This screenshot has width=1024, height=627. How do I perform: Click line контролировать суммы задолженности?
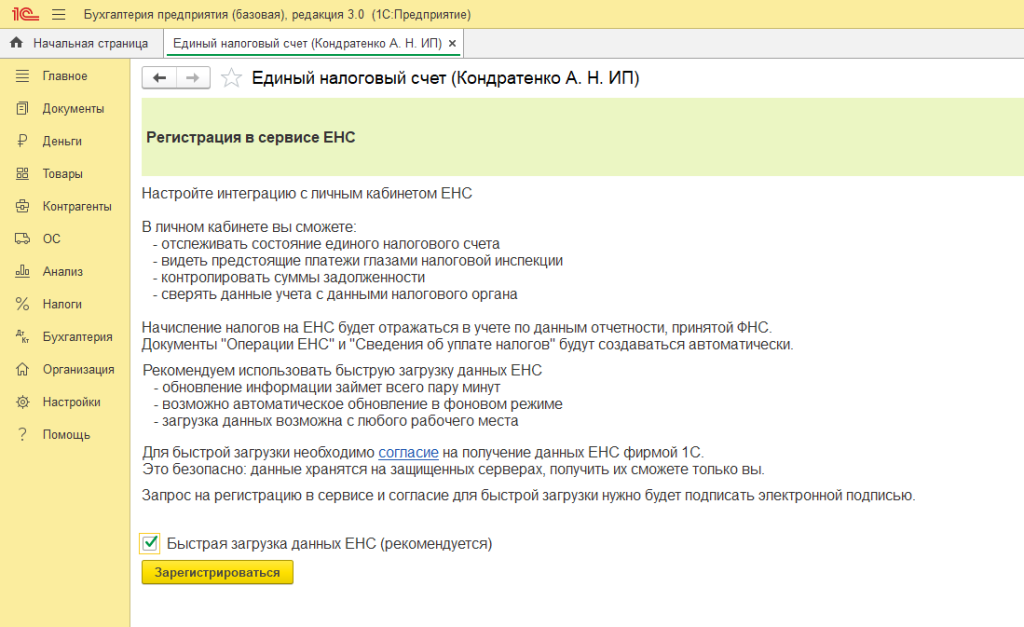(x=289, y=278)
